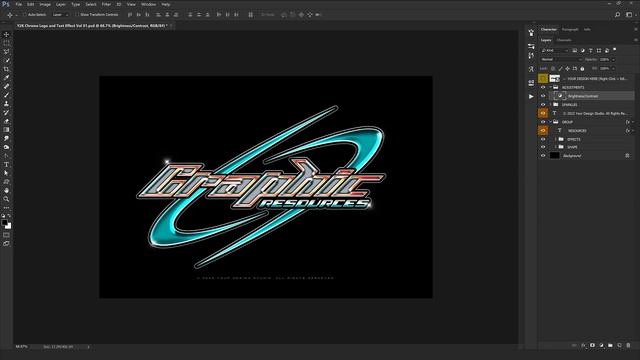The image size is (640, 360).
Task: Open the Auto-Select Layer dropdown
Action: [x=60, y=15]
